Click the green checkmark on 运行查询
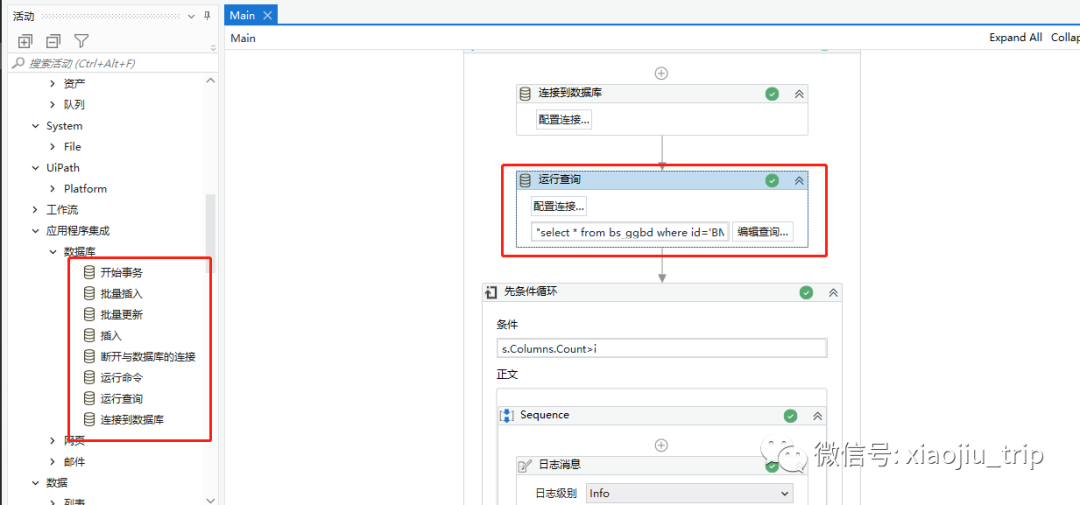The image size is (1080, 505). 772,181
